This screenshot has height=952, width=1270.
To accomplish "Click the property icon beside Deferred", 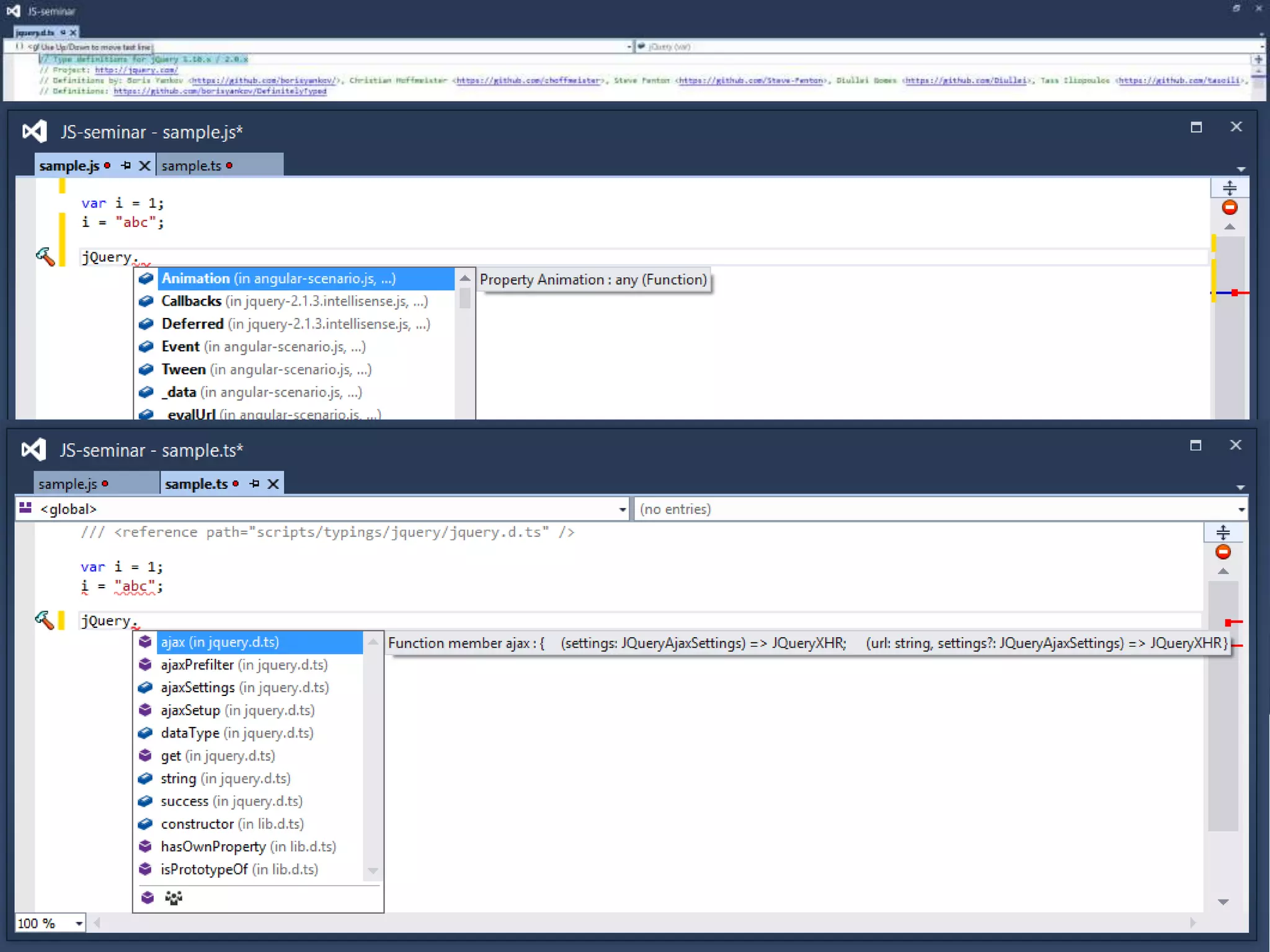I will point(146,324).
